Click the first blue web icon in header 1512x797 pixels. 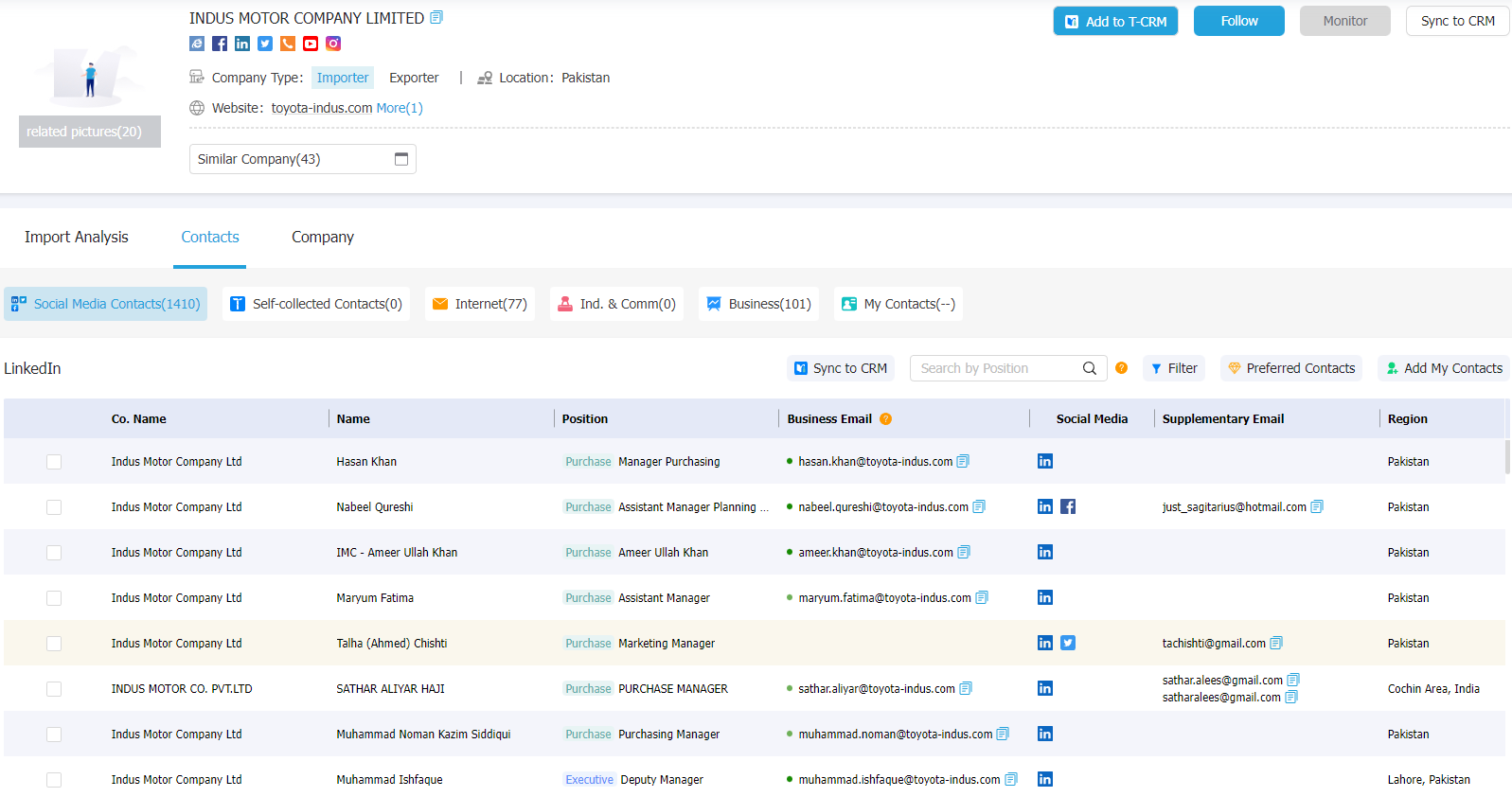(x=197, y=44)
